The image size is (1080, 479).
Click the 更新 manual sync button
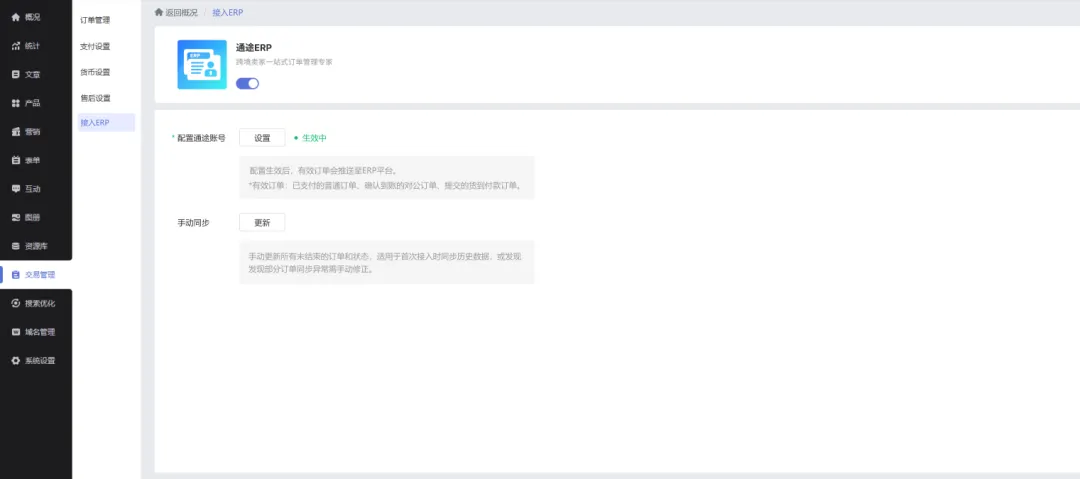click(x=262, y=223)
